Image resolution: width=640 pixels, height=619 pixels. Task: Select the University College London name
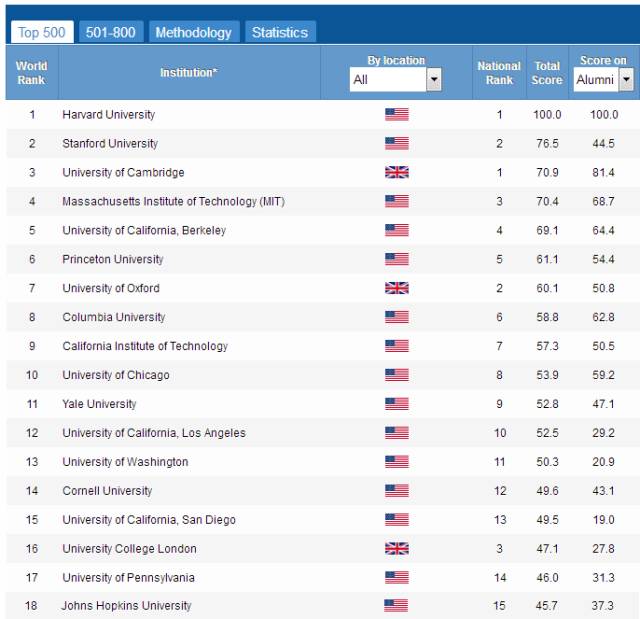coord(129,549)
